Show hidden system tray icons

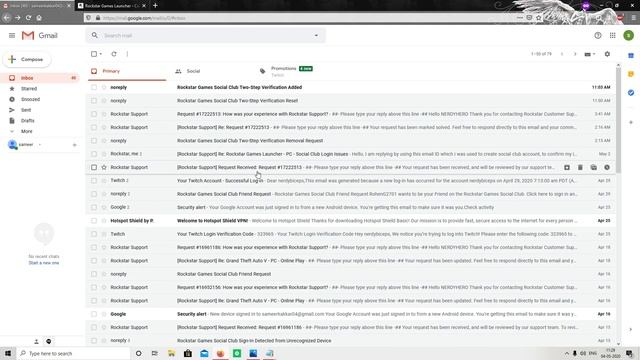click(x=567, y=353)
